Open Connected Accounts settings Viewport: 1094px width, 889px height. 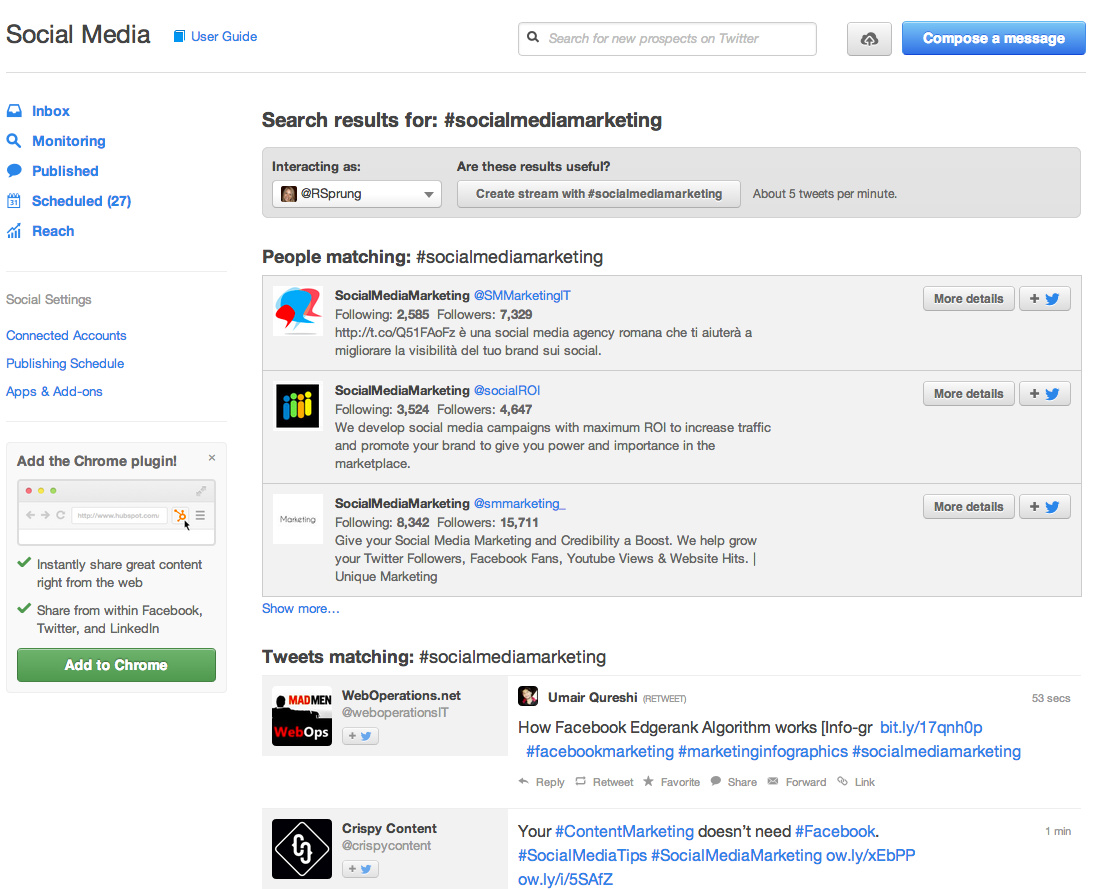(x=66, y=336)
